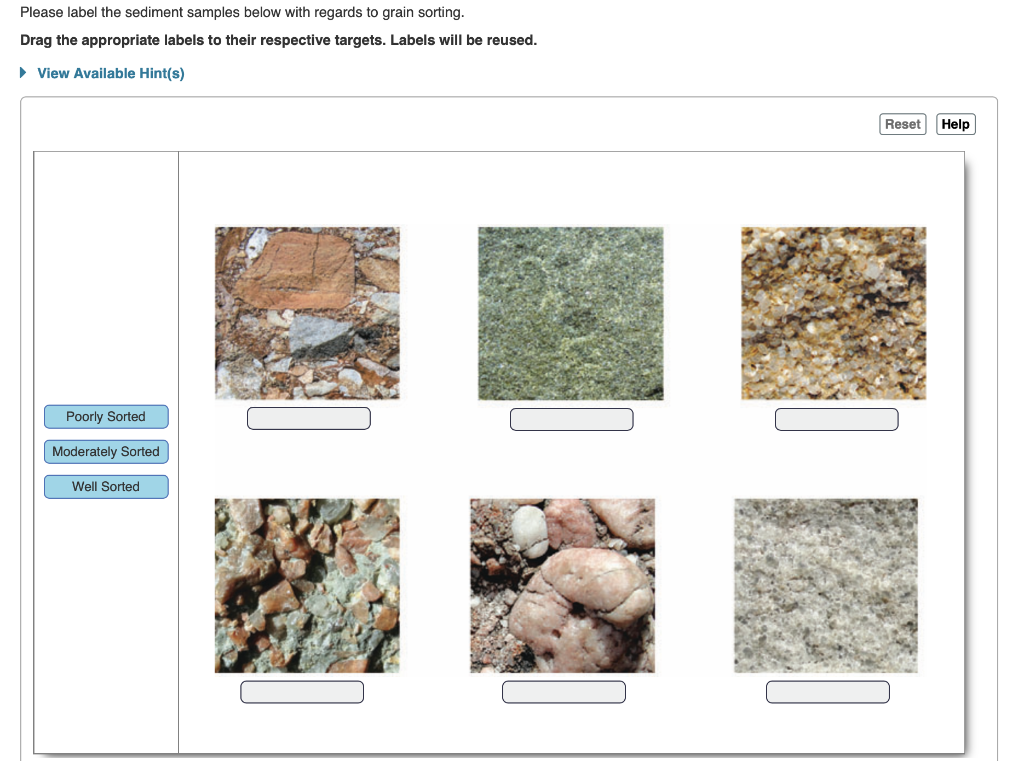Click the answer box below the green speckled sample

click(571, 419)
